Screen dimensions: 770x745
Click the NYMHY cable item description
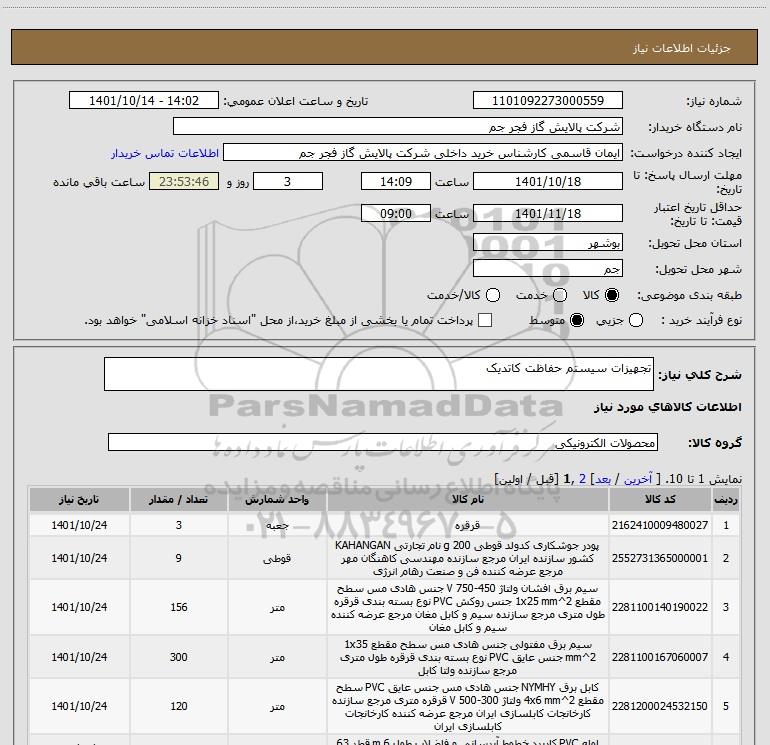click(x=468, y=706)
